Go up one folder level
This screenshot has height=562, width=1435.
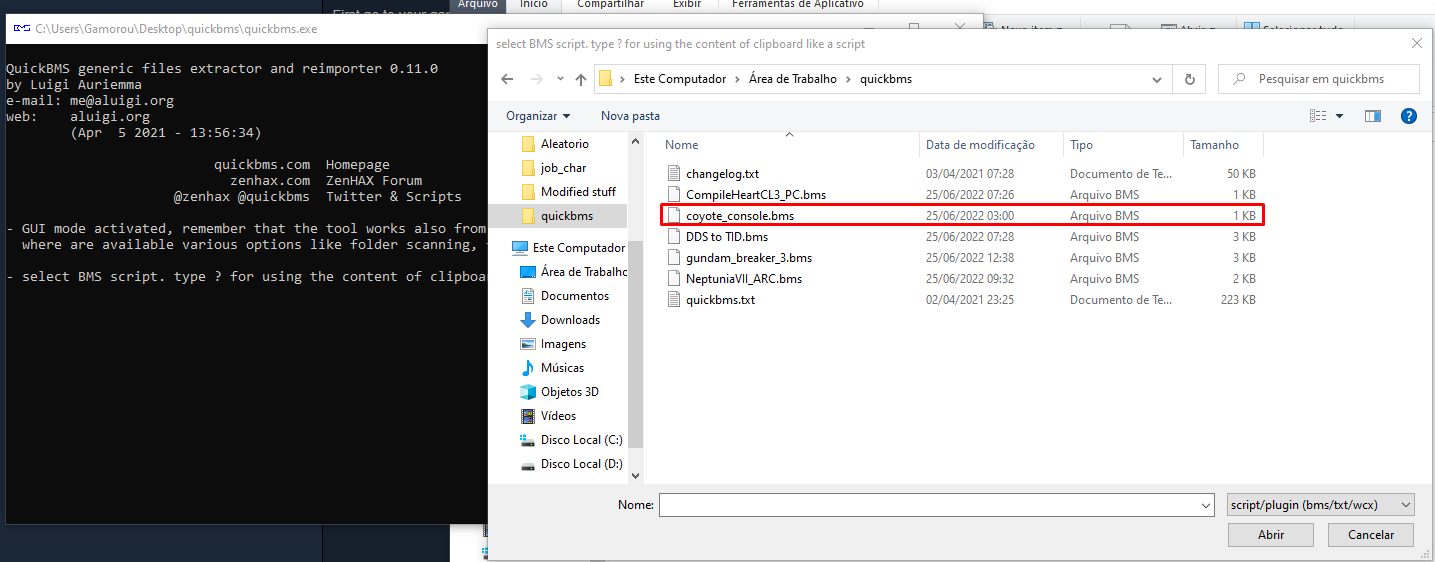580,79
